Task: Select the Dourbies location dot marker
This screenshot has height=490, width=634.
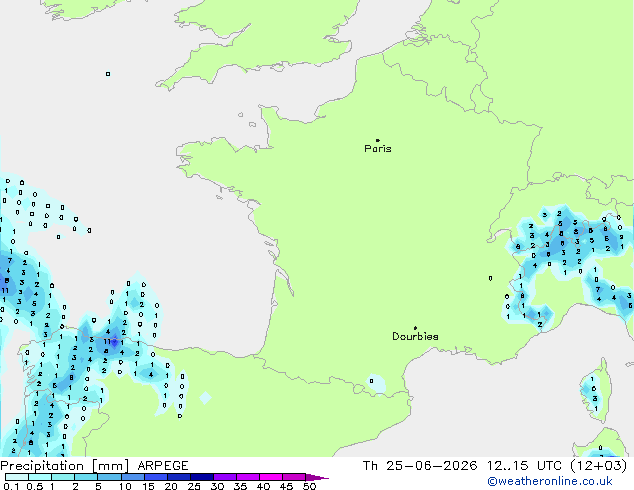Action: click(415, 328)
